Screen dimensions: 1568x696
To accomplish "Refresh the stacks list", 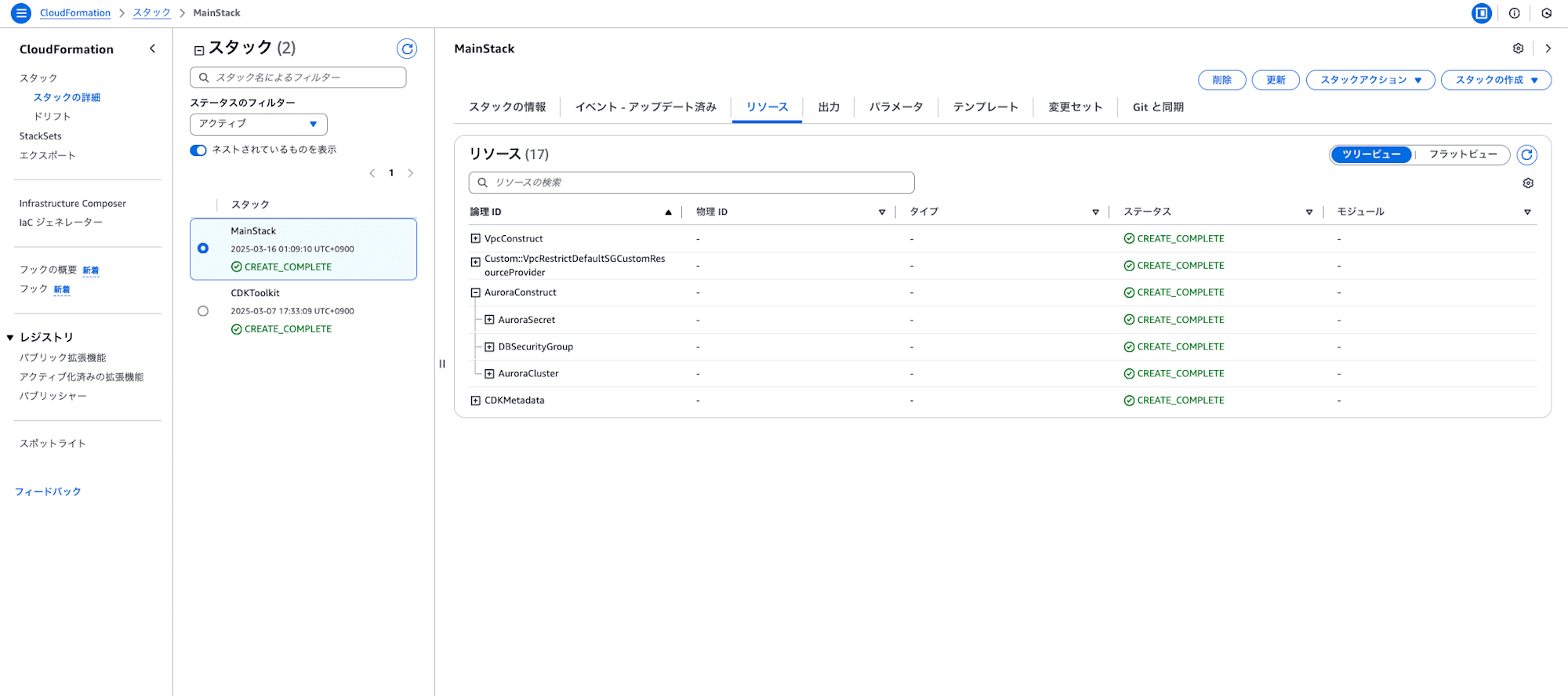I will pos(407,49).
